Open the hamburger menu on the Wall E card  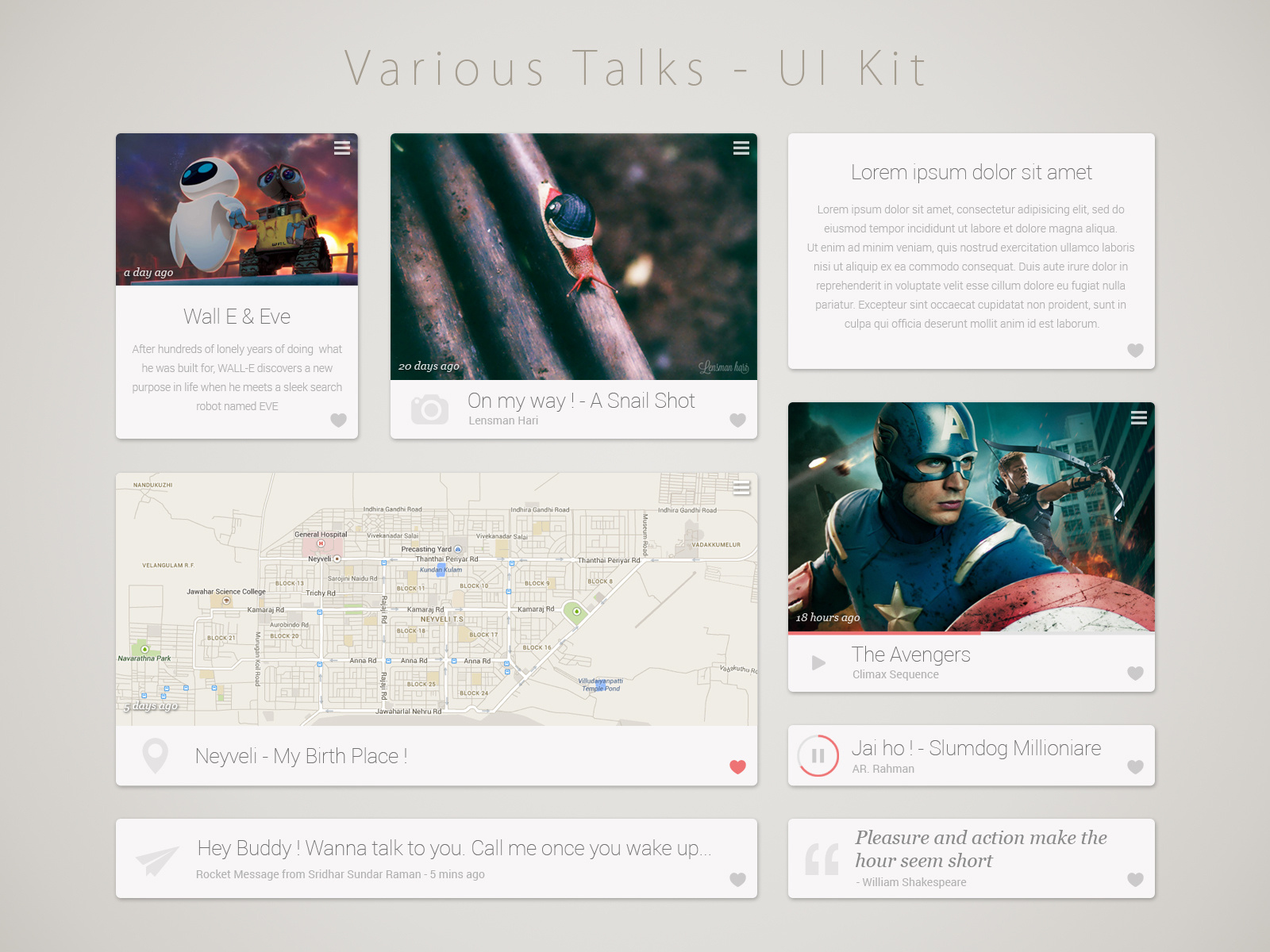click(341, 148)
